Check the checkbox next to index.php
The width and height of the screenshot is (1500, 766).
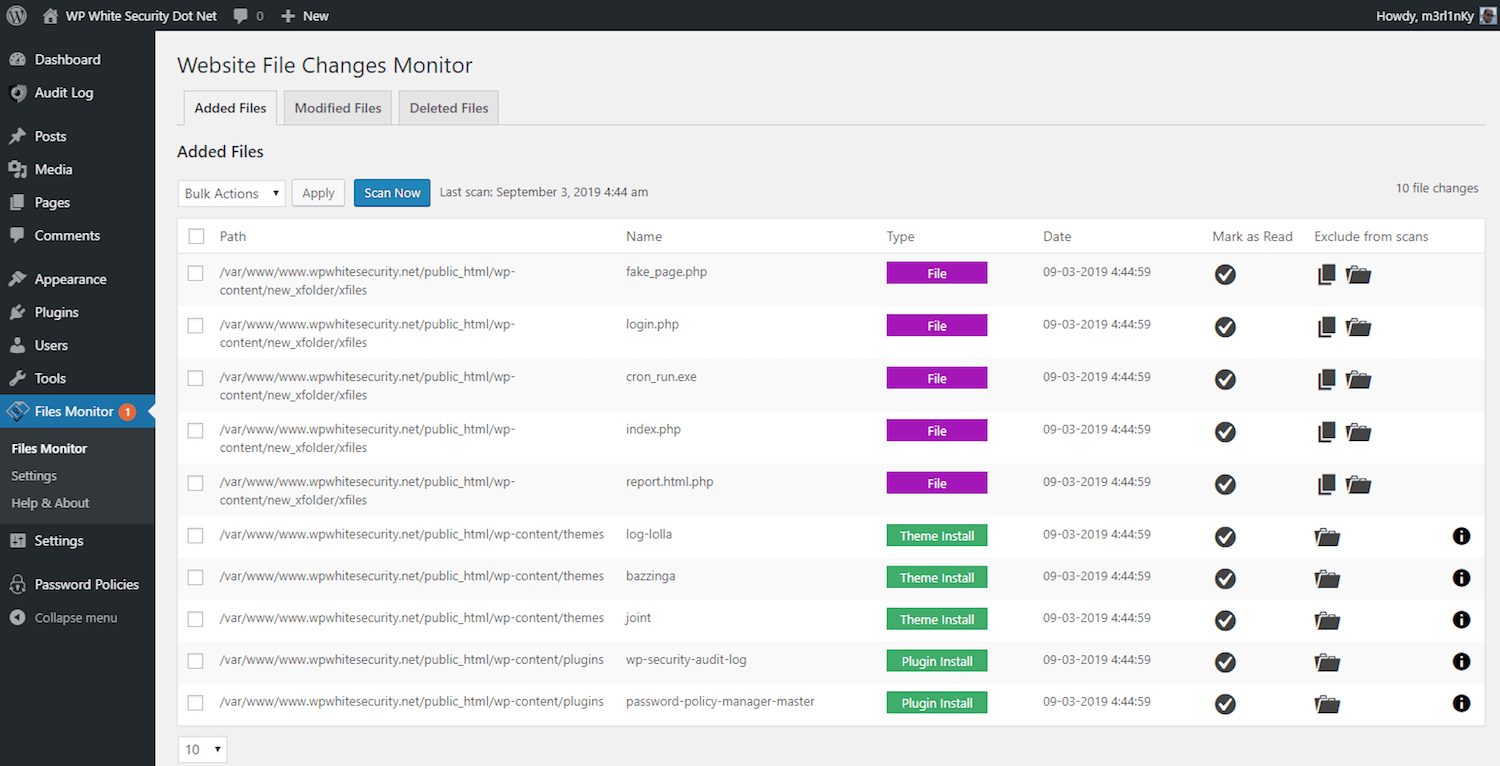(195, 429)
